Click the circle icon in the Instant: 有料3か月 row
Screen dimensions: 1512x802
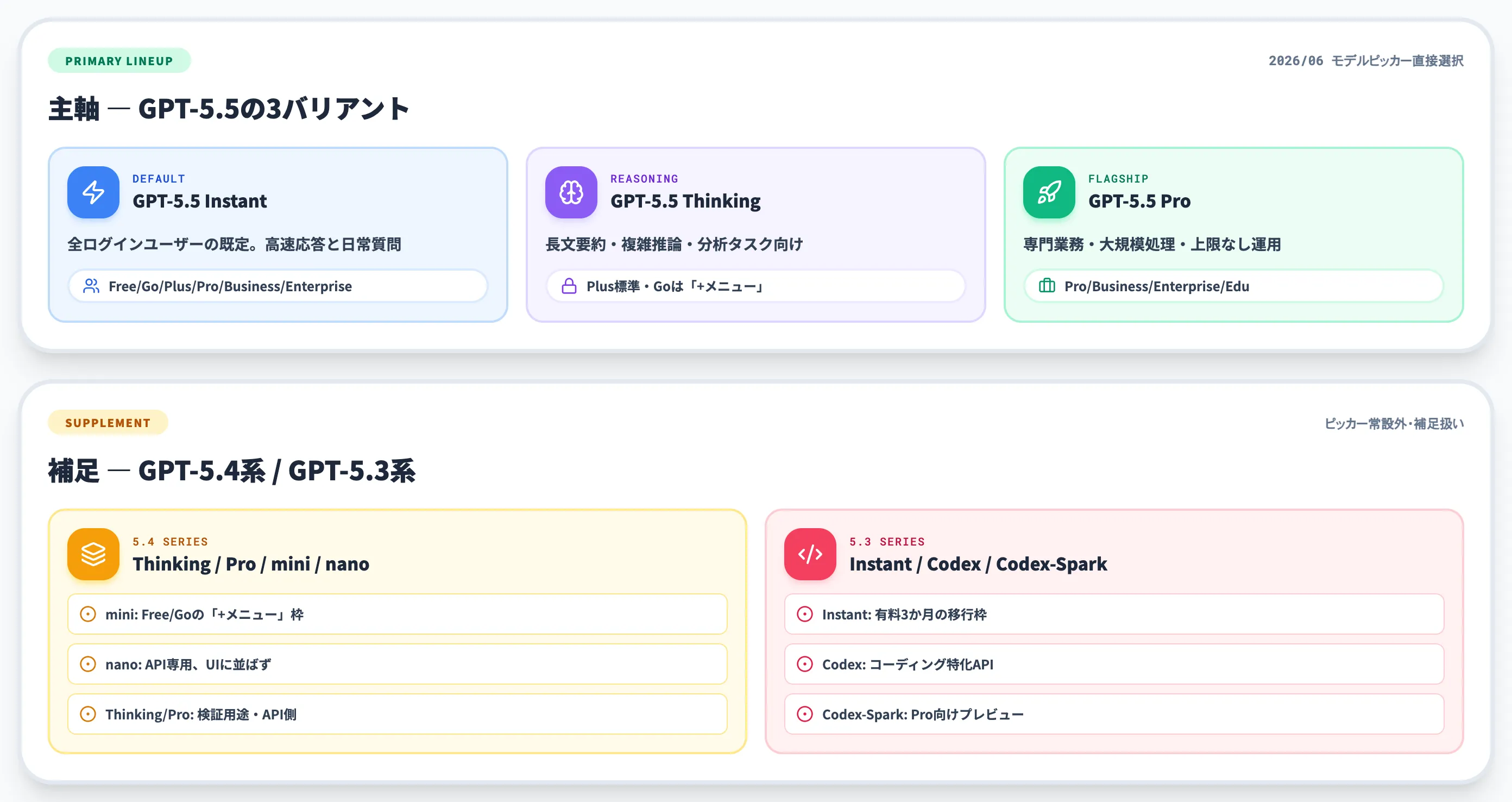805,614
